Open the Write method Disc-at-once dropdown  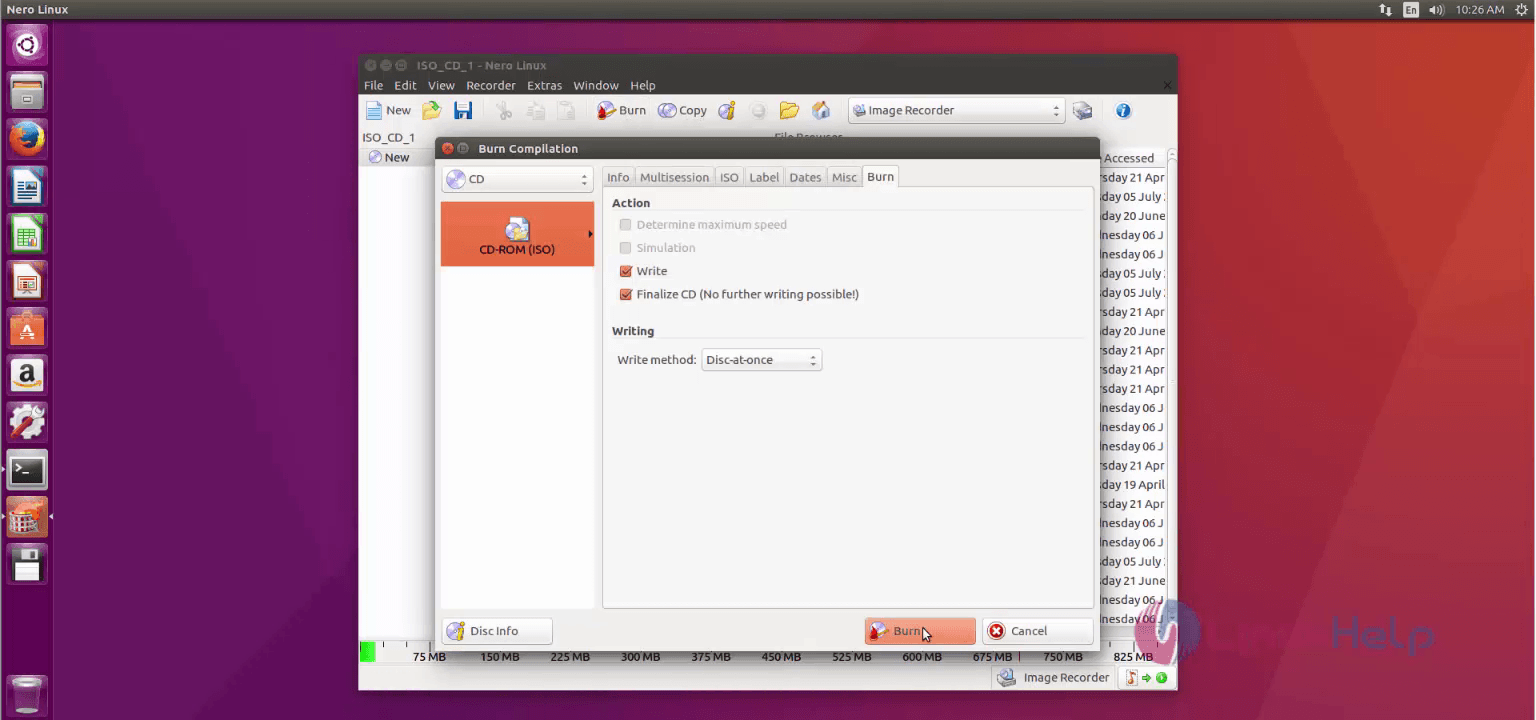click(761, 360)
